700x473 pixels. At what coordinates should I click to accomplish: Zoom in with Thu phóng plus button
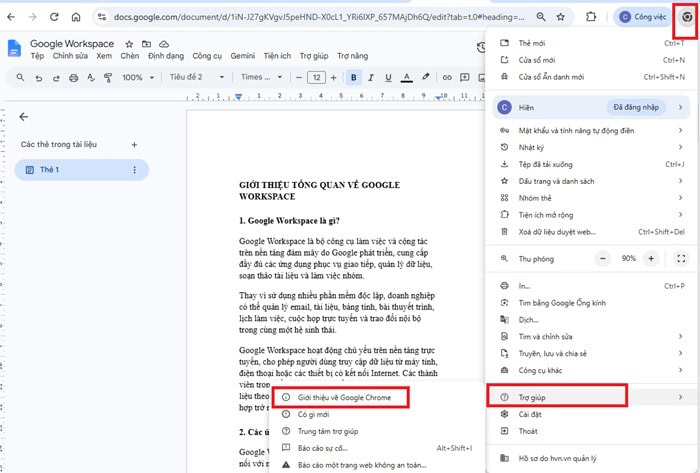pyautogui.click(x=651, y=259)
